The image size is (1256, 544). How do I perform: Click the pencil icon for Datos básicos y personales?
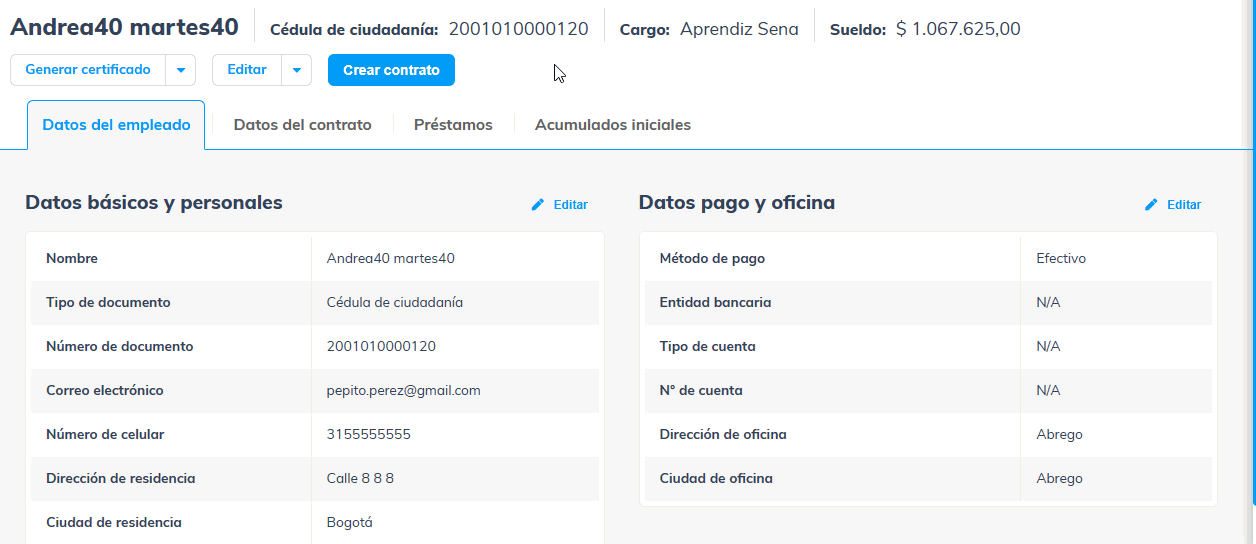point(538,204)
